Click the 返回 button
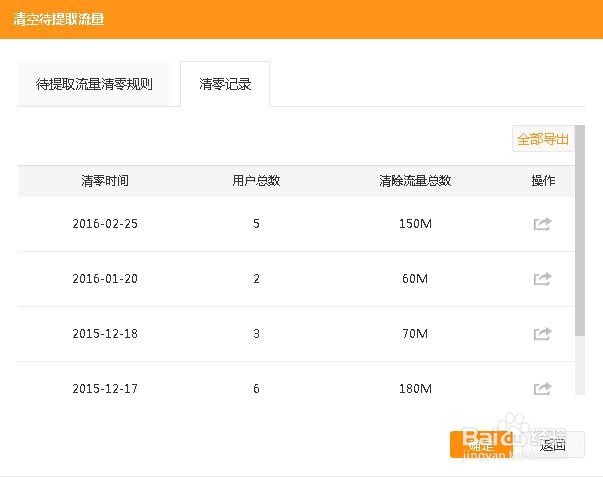Screen dimensions: 603x477 click(553, 445)
